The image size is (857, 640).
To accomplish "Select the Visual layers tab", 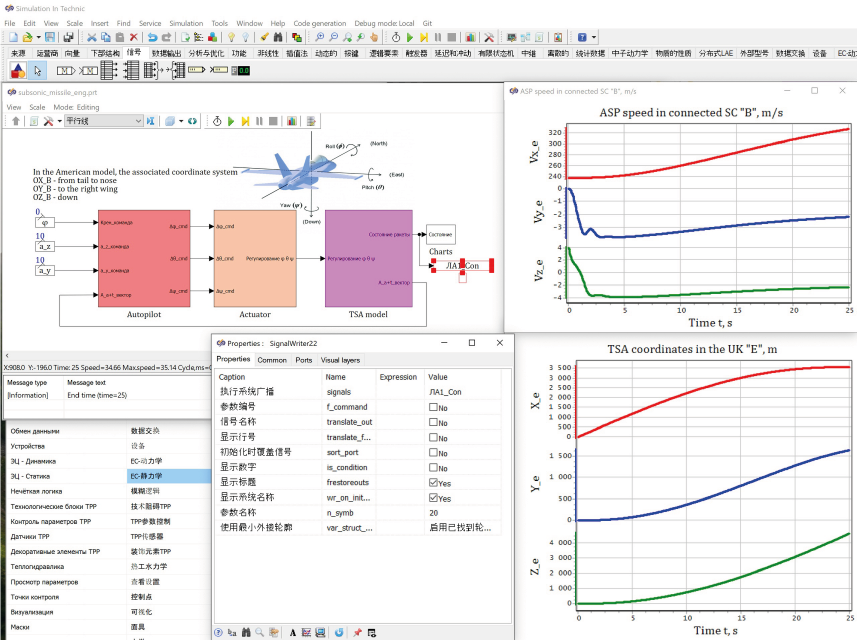I will (x=340, y=360).
